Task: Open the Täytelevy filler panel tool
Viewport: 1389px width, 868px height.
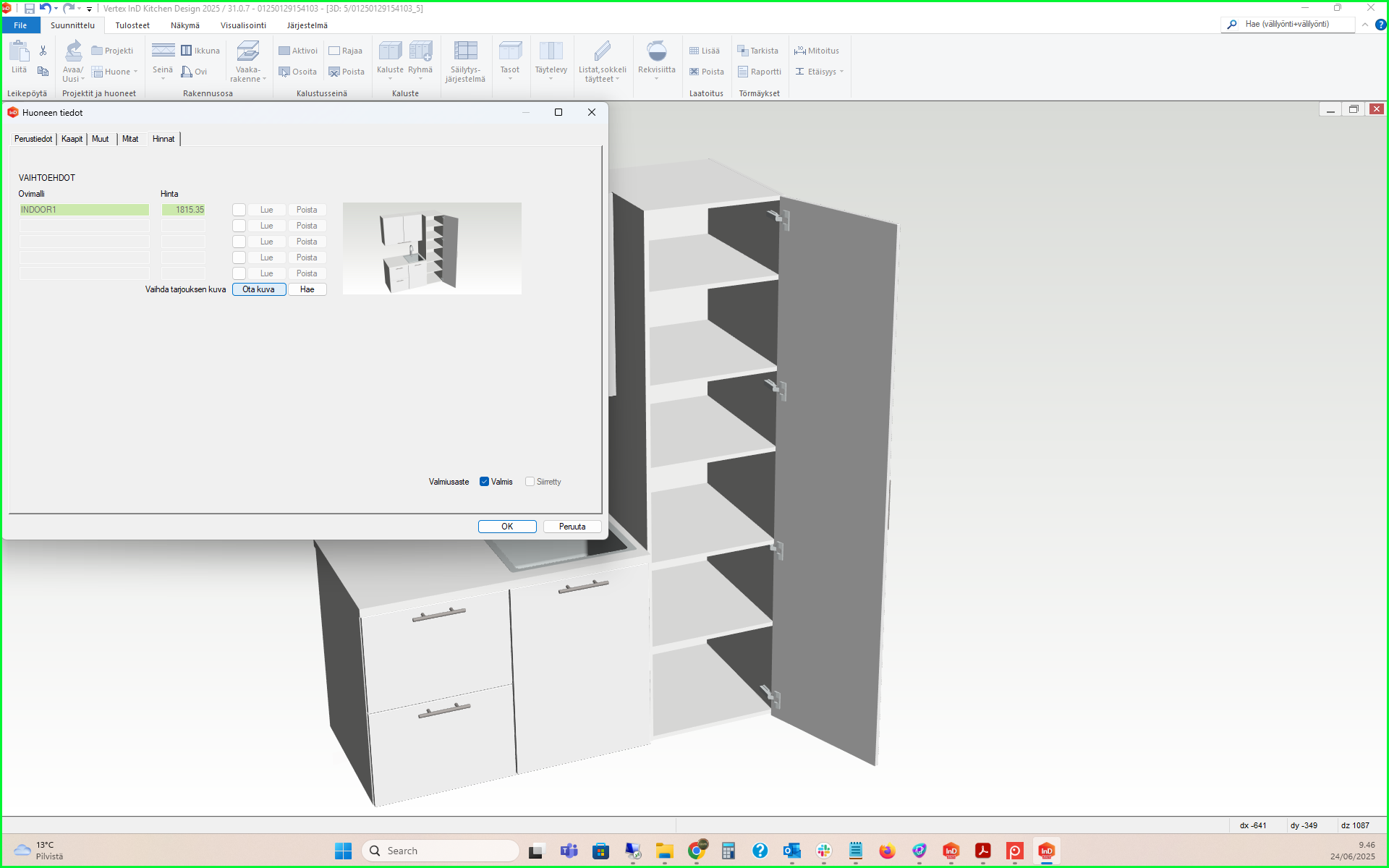Action: (x=551, y=52)
